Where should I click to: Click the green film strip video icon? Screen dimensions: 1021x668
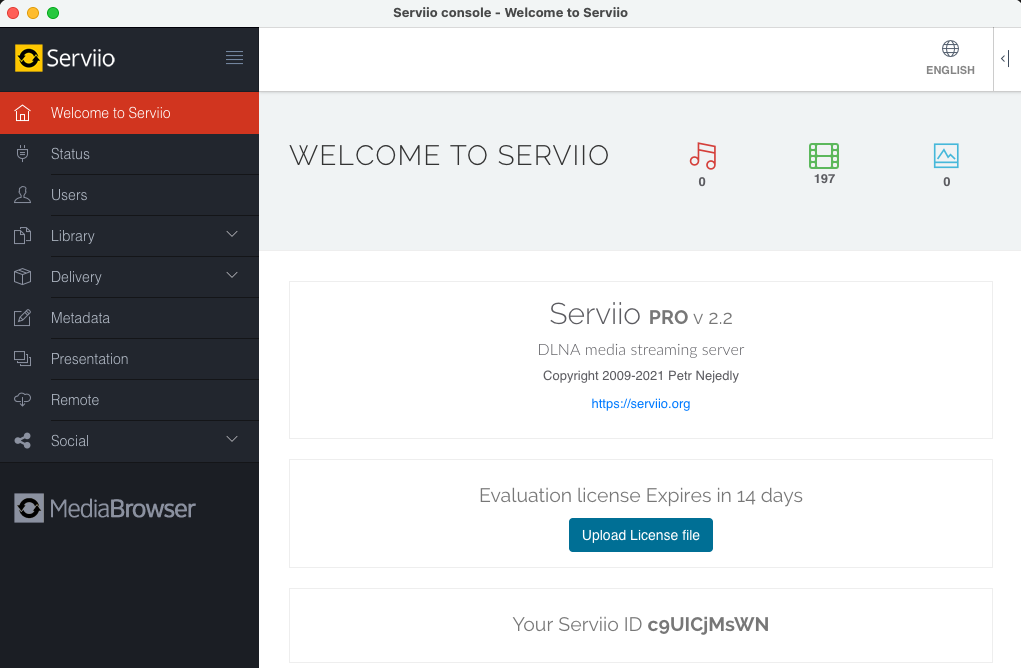pyautogui.click(x=824, y=156)
